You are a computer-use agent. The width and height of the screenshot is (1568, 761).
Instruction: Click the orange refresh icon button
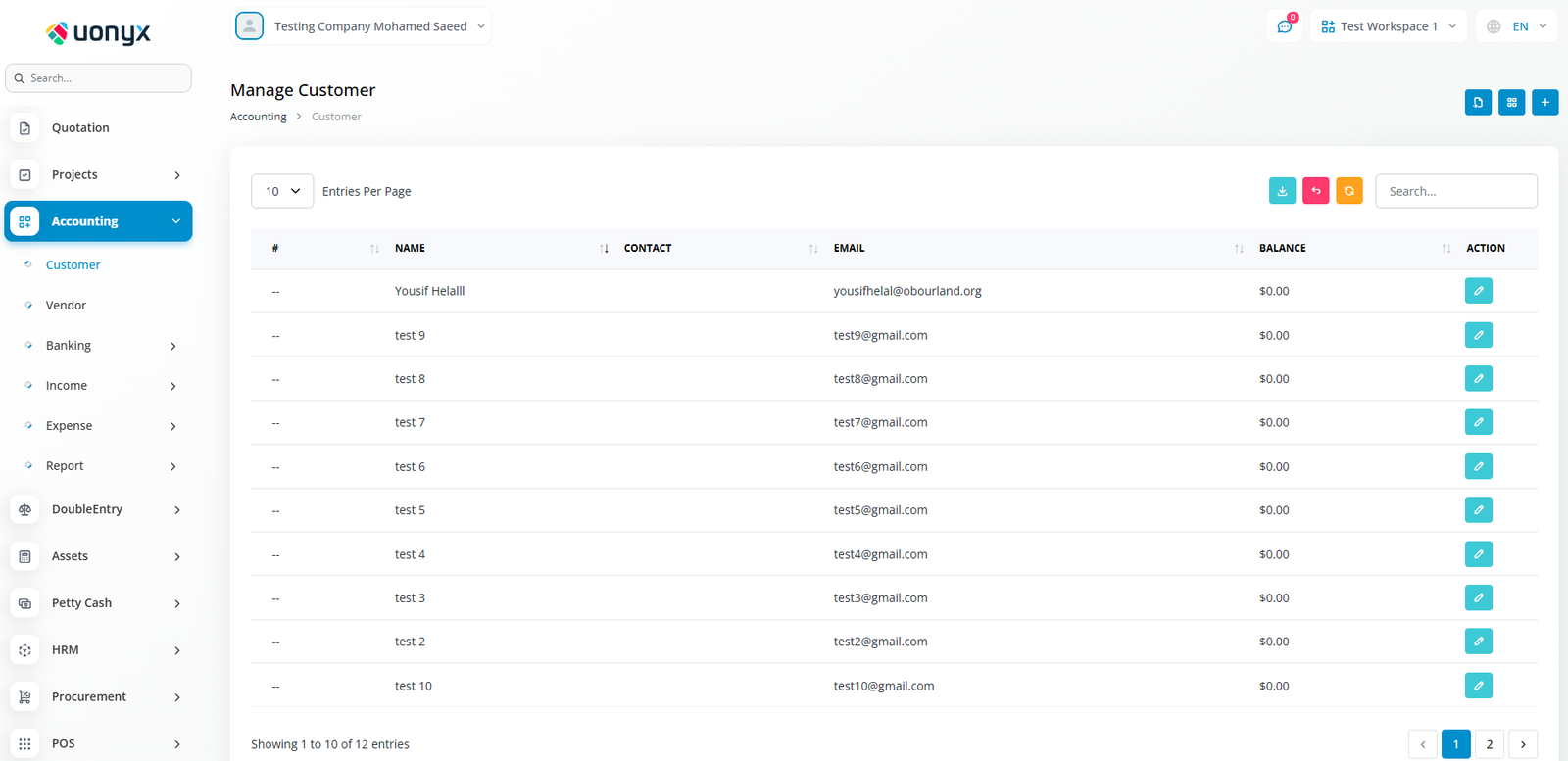(x=1348, y=191)
